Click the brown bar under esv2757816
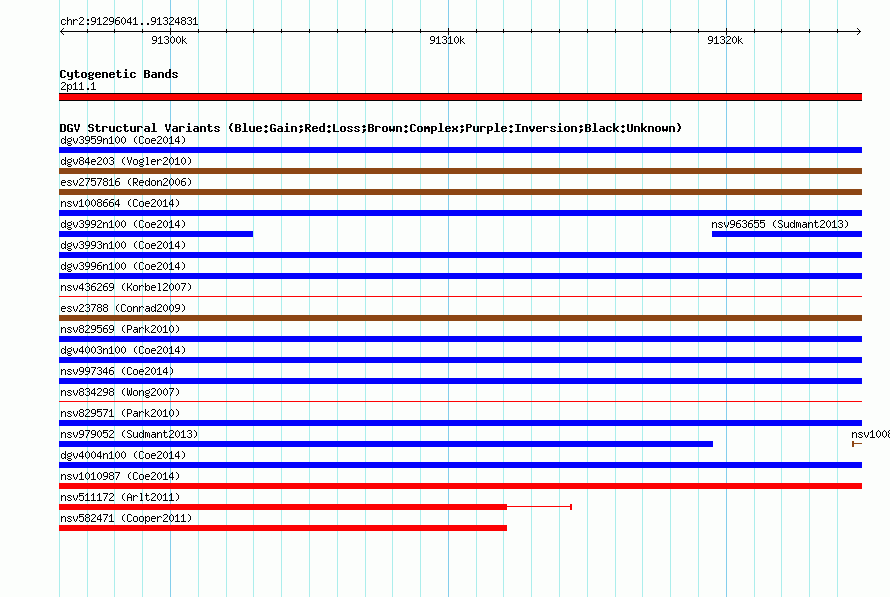The width and height of the screenshot is (890, 597). click(x=460, y=192)
